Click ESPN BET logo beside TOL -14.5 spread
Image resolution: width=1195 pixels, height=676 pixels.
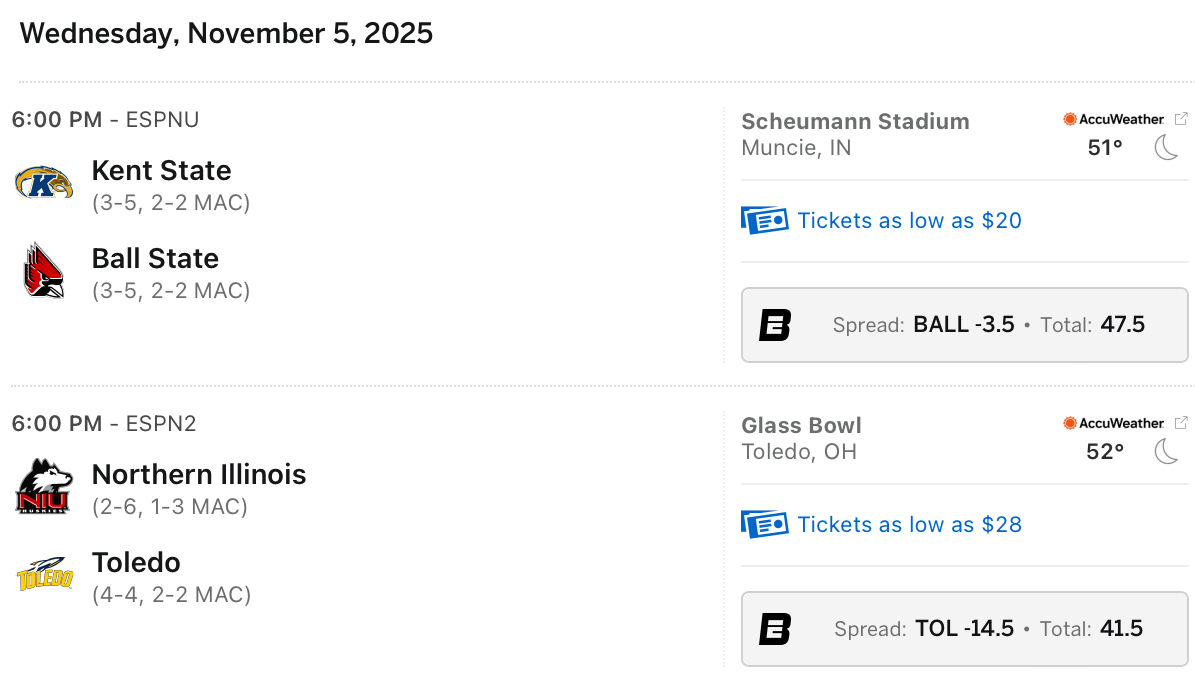pos(775,629)
